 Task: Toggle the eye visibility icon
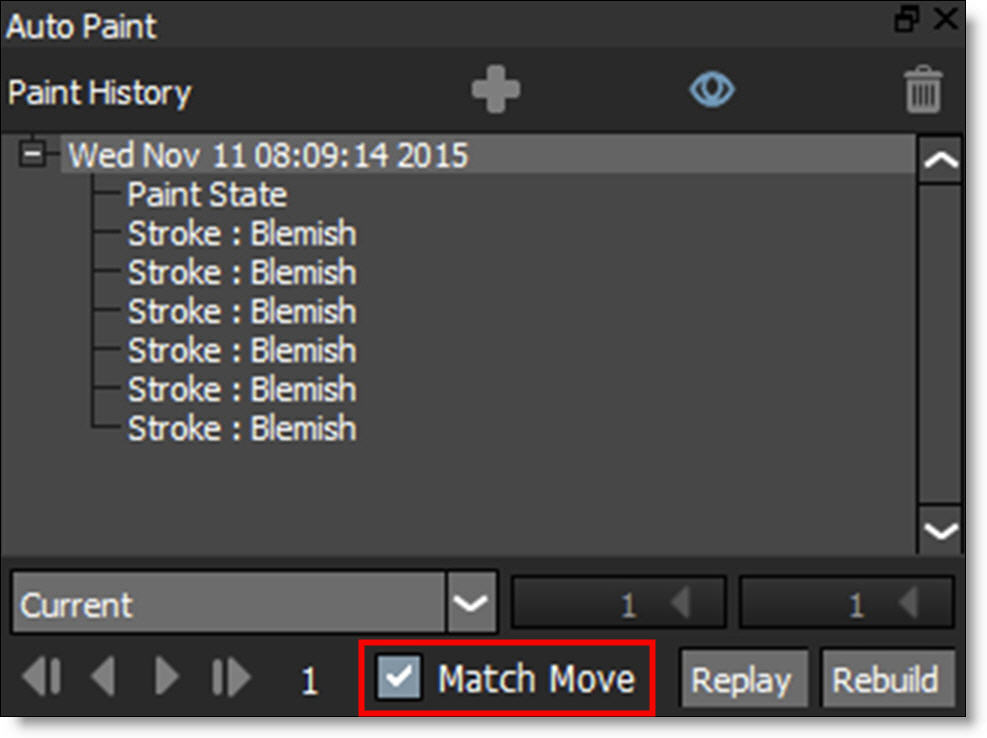tap(712, 91)
